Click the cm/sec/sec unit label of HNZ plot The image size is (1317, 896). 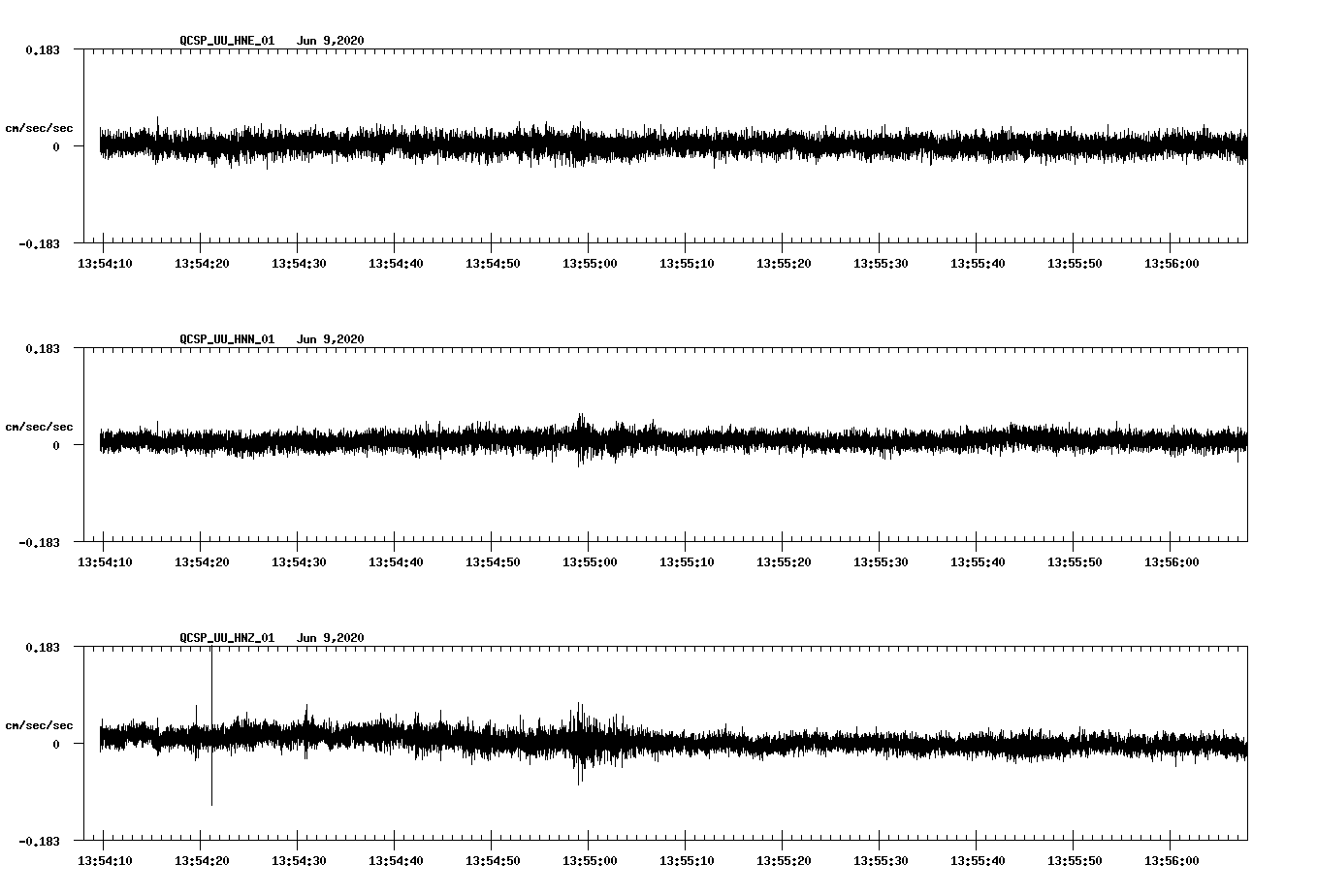tap(39, 726)
